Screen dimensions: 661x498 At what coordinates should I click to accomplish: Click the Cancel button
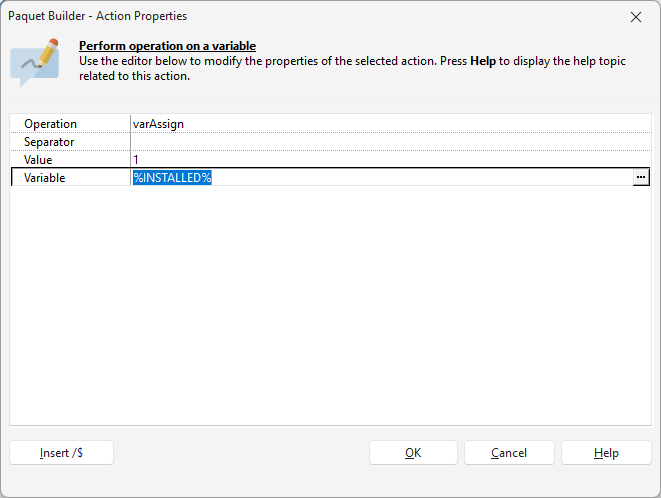pos(509,453)
